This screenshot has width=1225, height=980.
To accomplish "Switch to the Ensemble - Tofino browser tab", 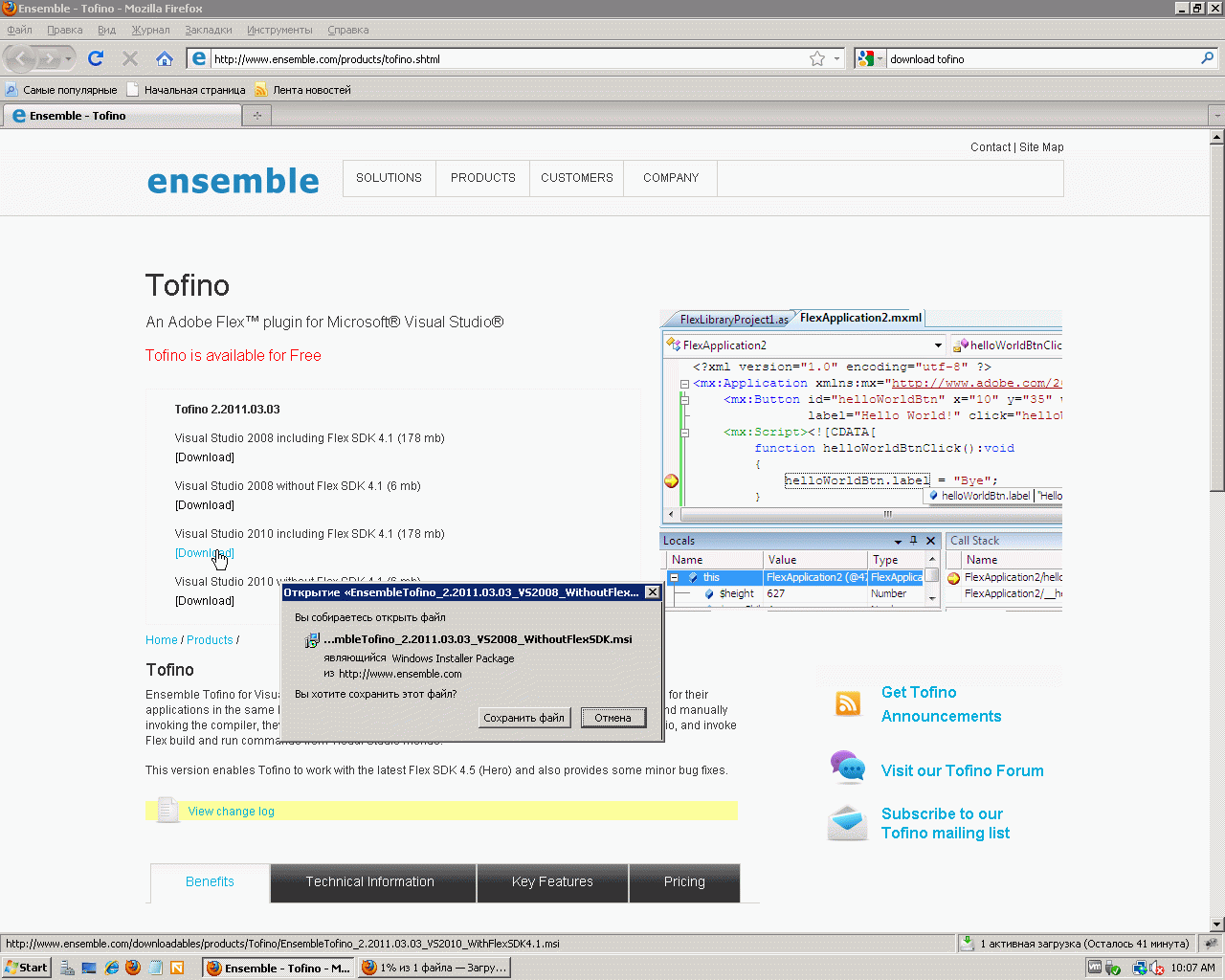I will click(122, 116).
